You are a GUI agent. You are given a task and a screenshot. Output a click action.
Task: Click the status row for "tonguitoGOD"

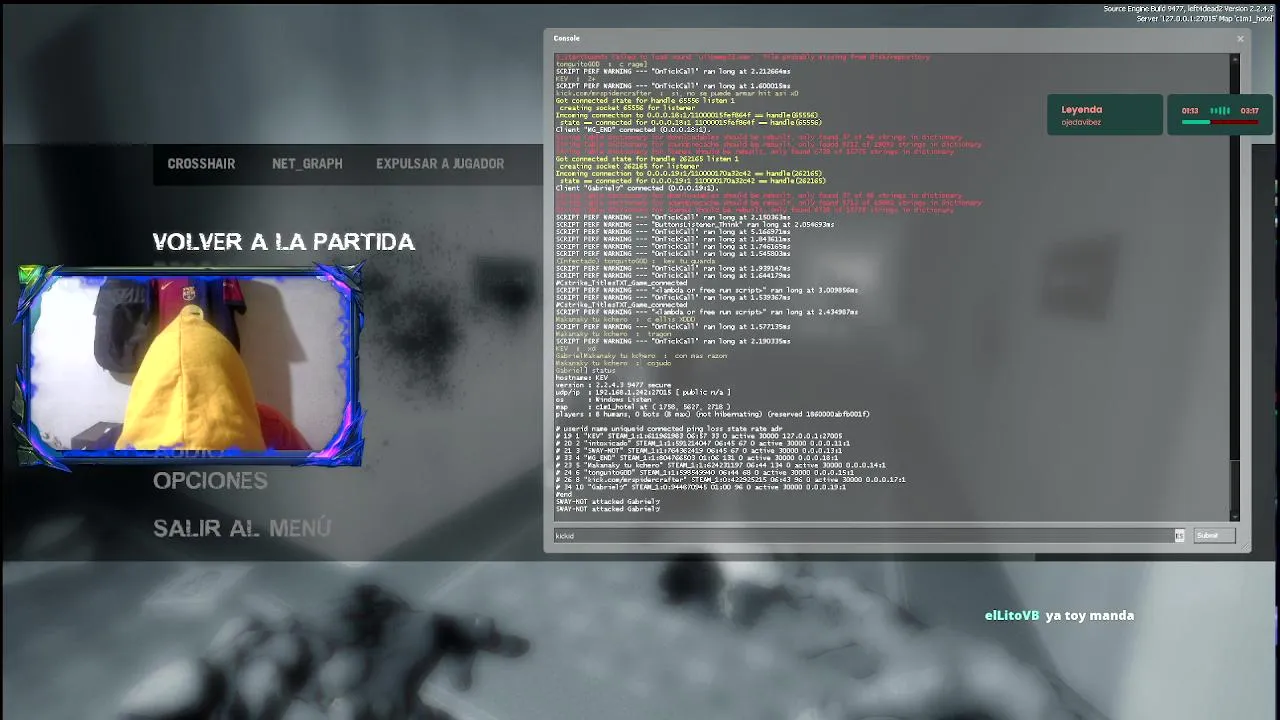point(705,472)
